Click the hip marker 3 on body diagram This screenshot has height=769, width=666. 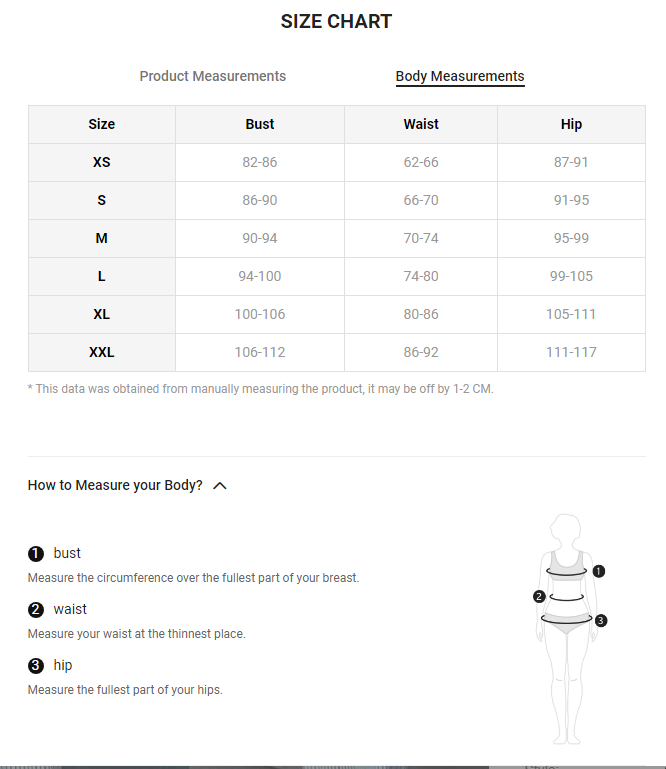601,621
